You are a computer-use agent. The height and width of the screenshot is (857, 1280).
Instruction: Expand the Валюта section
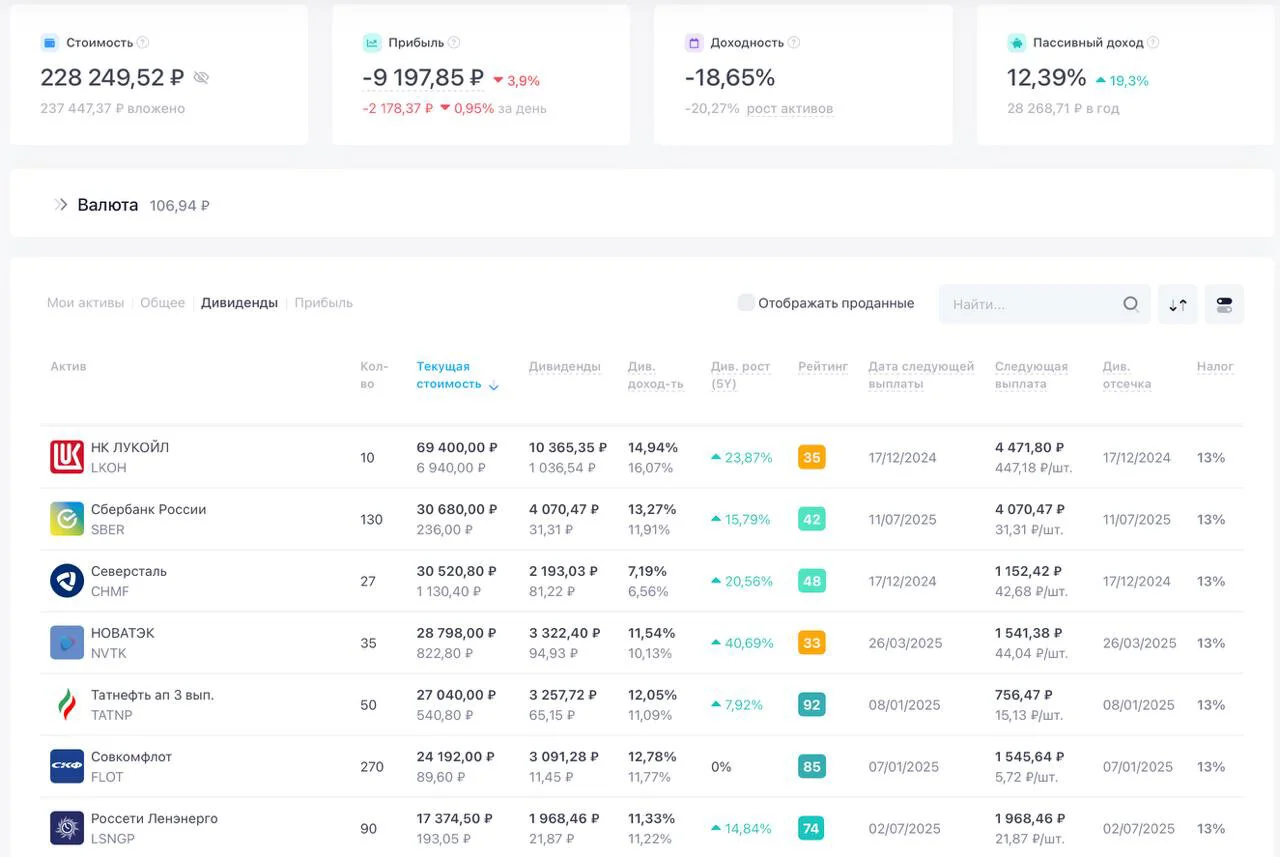click(60, 205)
